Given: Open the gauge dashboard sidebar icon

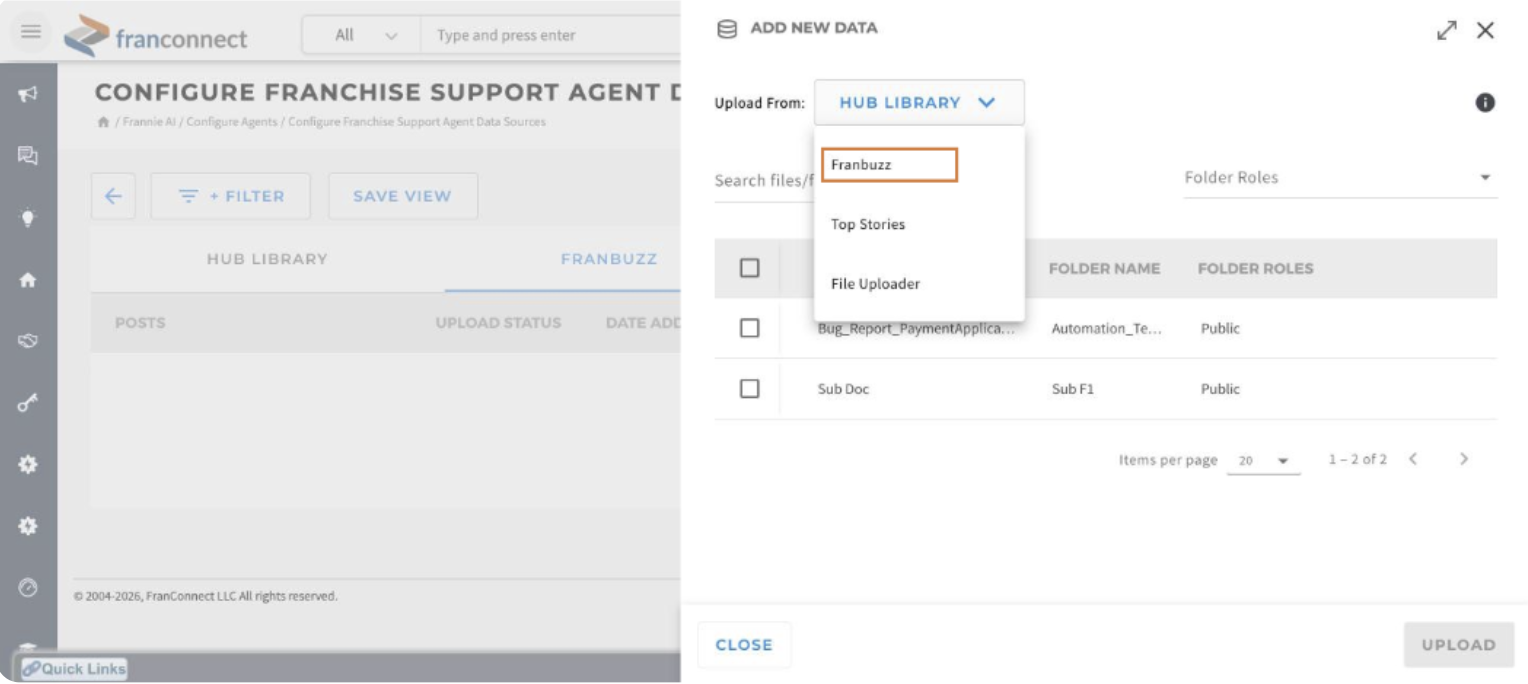Looking at the screenshot, I should [x=28, y=588].
